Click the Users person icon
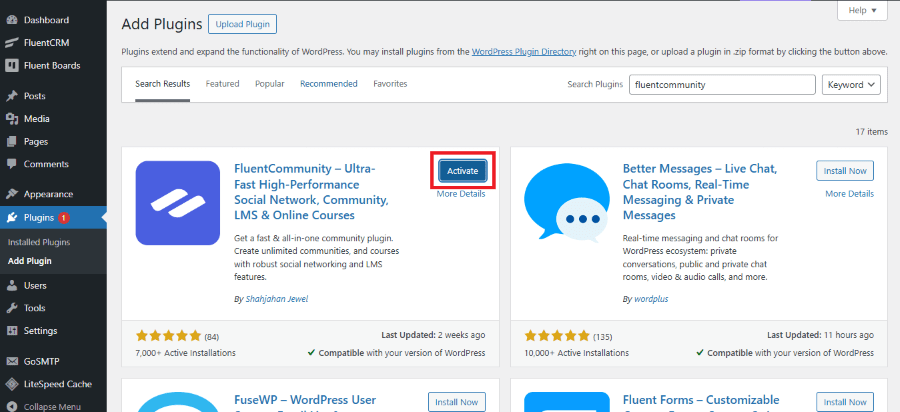 pyautogui.click(x=11, y=286)
